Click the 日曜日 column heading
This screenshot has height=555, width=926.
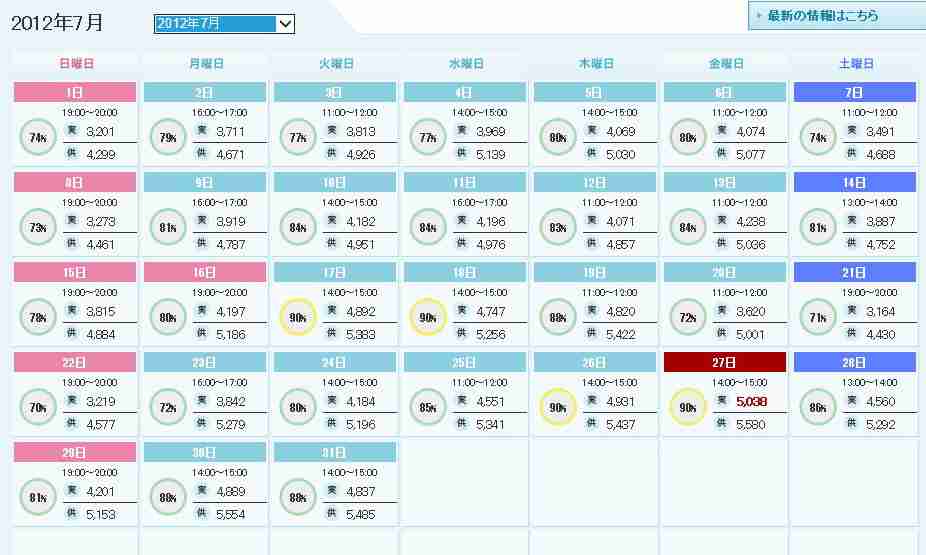(76, 63)
